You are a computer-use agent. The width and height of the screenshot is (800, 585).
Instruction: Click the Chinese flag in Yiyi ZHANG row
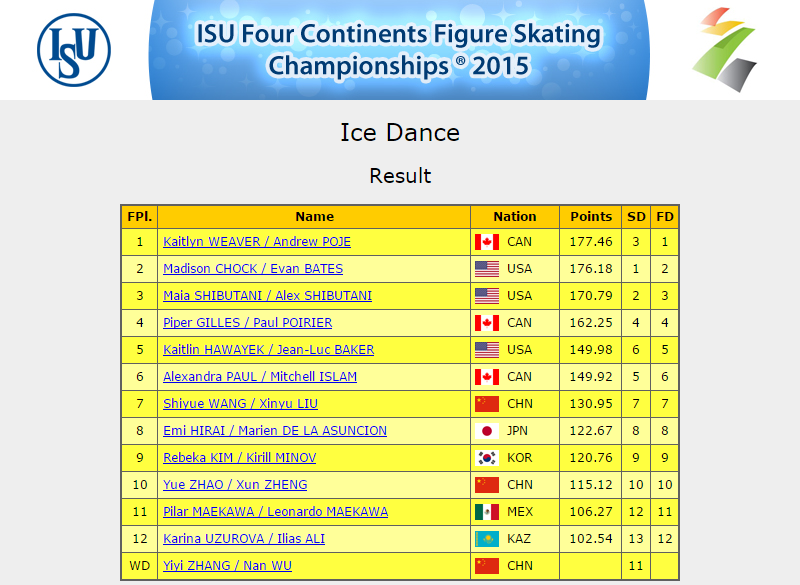[487, 566]
